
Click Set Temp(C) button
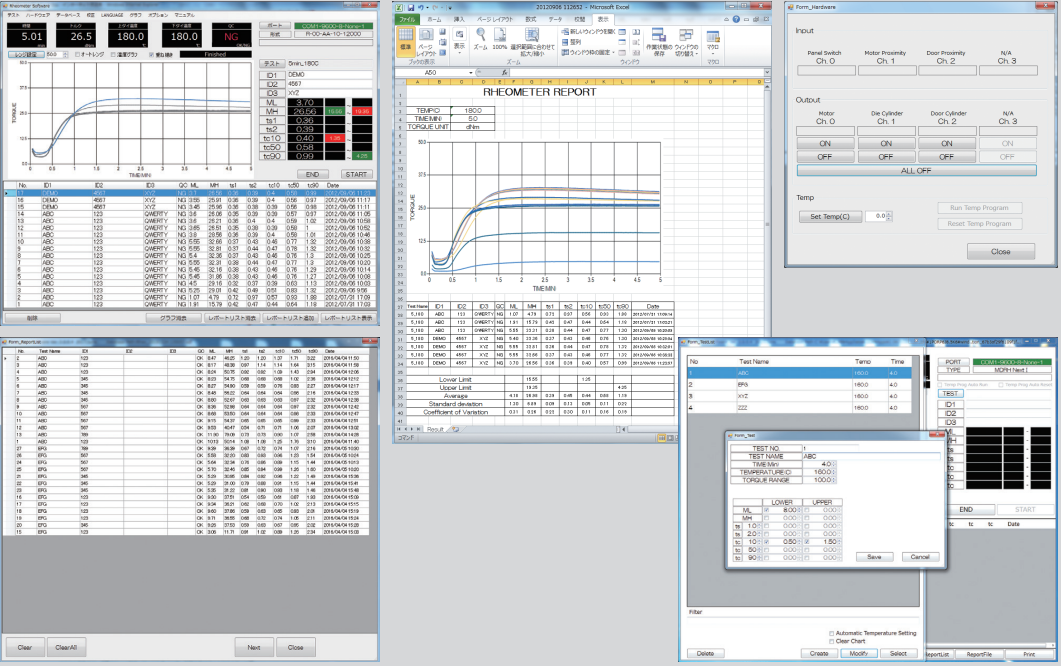tap(830, 216)
